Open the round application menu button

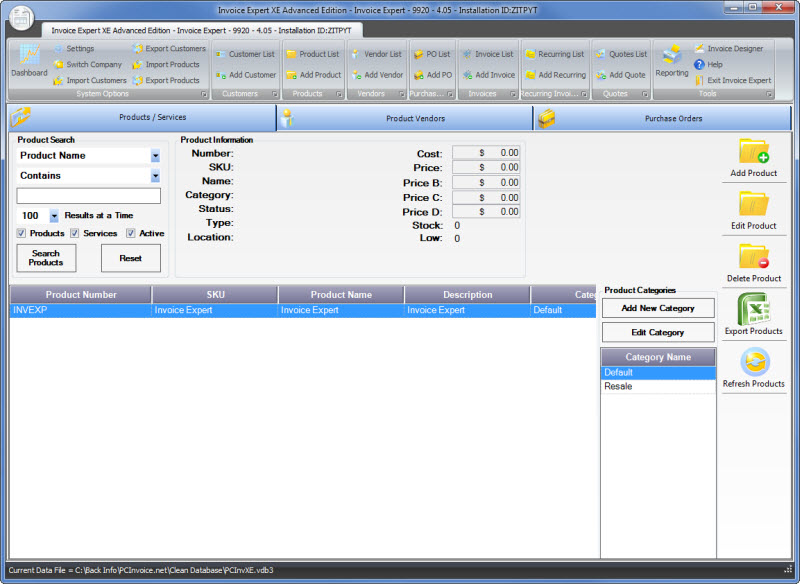point(21,18)
